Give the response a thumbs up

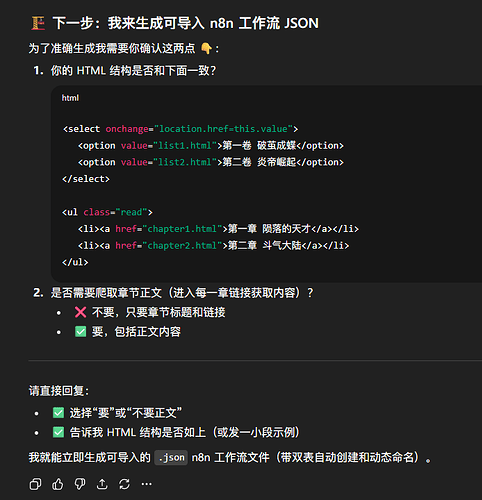[58, 484]
